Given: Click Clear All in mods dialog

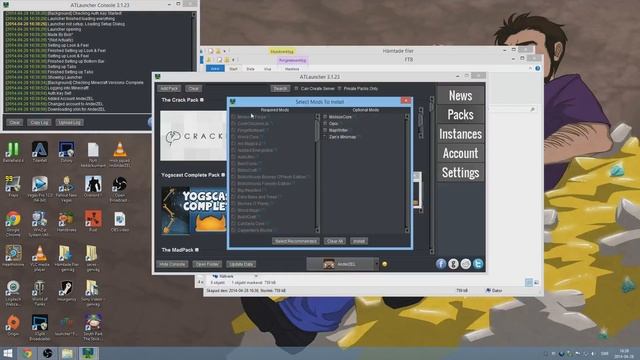Looking at the screenshot, I should [335, 241].
